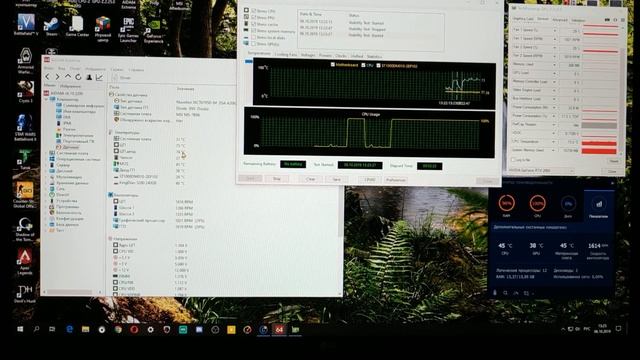Open notification center in system tray
Screen dimensions: 640x360
pos(618,329)
